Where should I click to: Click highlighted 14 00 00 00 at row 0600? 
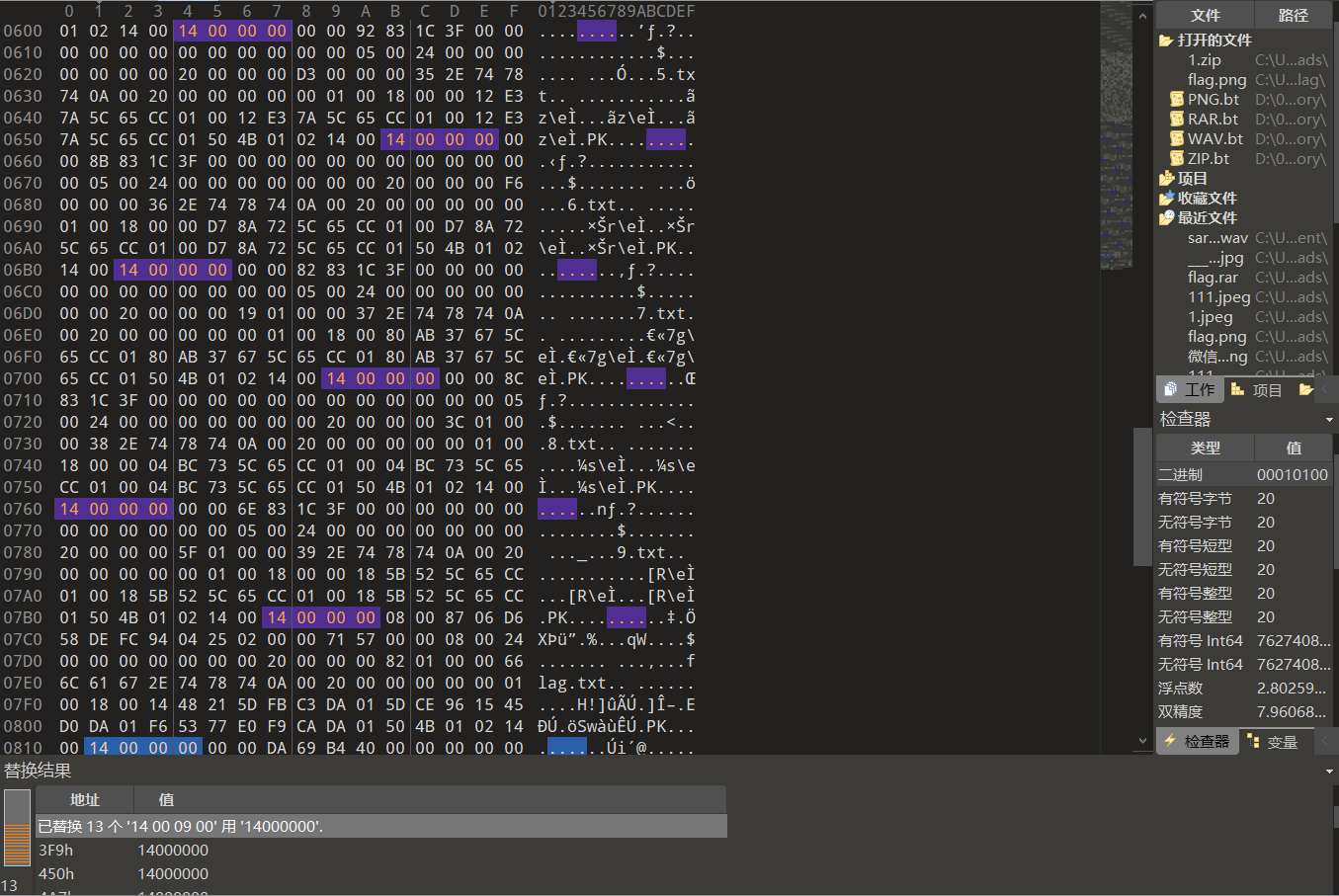point(232,31)
